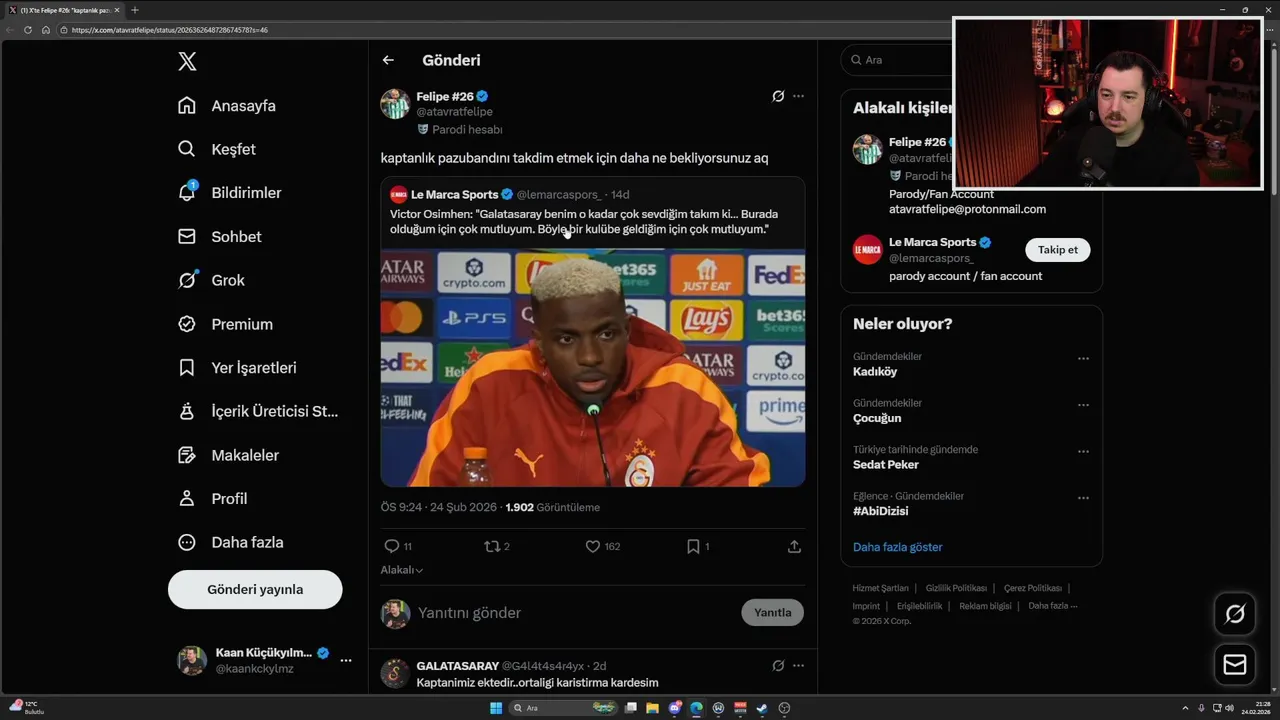Click the browser home button
The image size is (1280, 720).
tap(46, 30)
